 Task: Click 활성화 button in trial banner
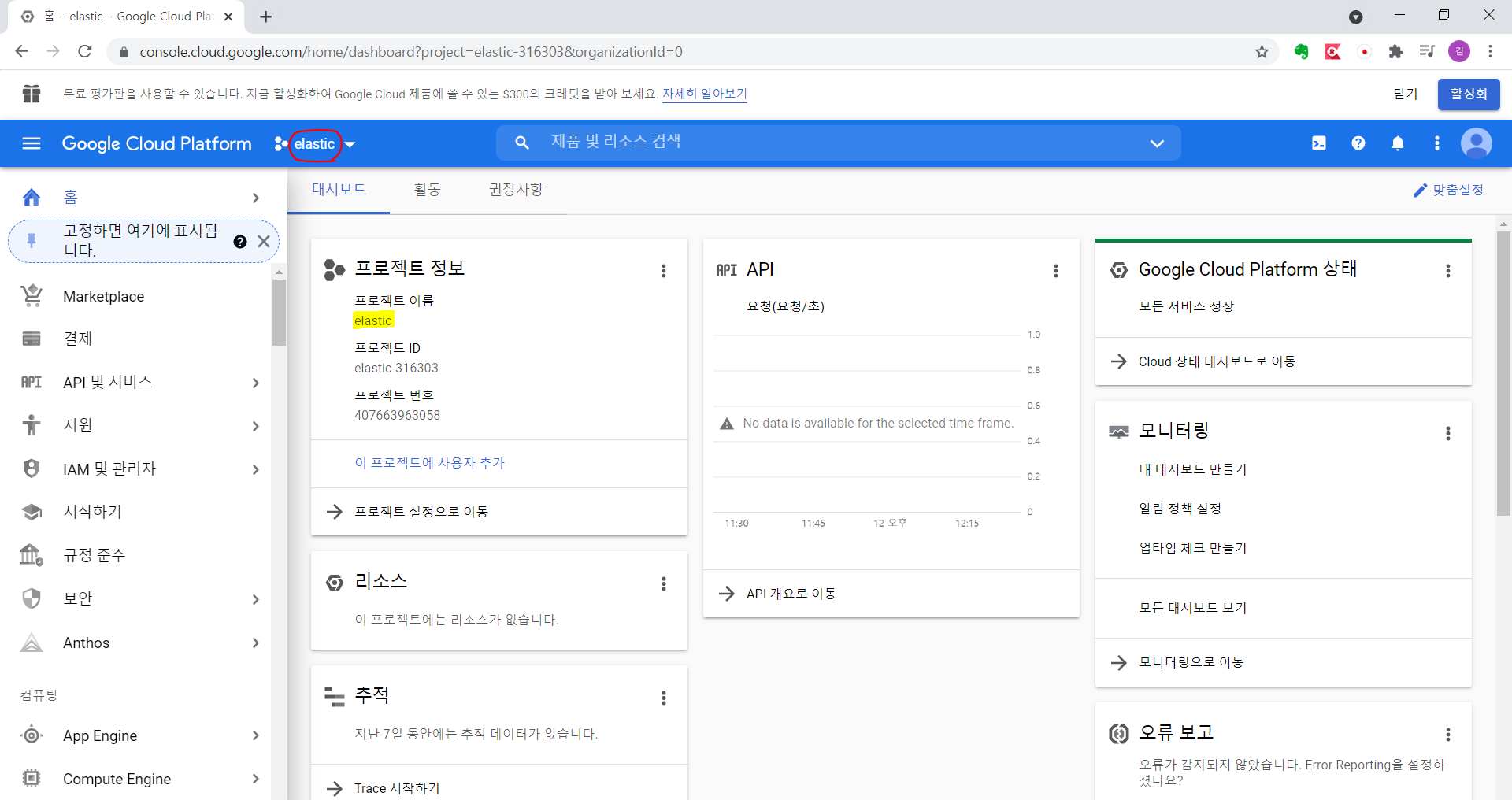pyautogui.click(x=1469, y=94)
